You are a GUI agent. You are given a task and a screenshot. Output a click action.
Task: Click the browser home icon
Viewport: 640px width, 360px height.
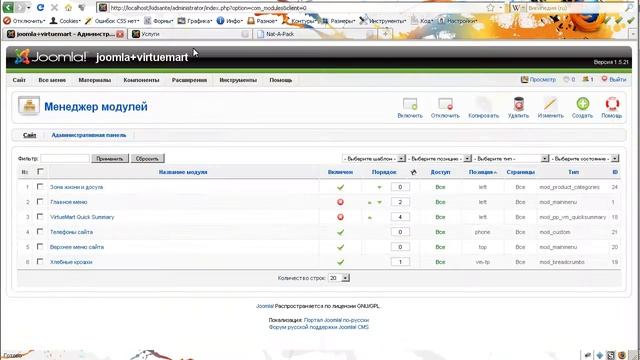68,7
